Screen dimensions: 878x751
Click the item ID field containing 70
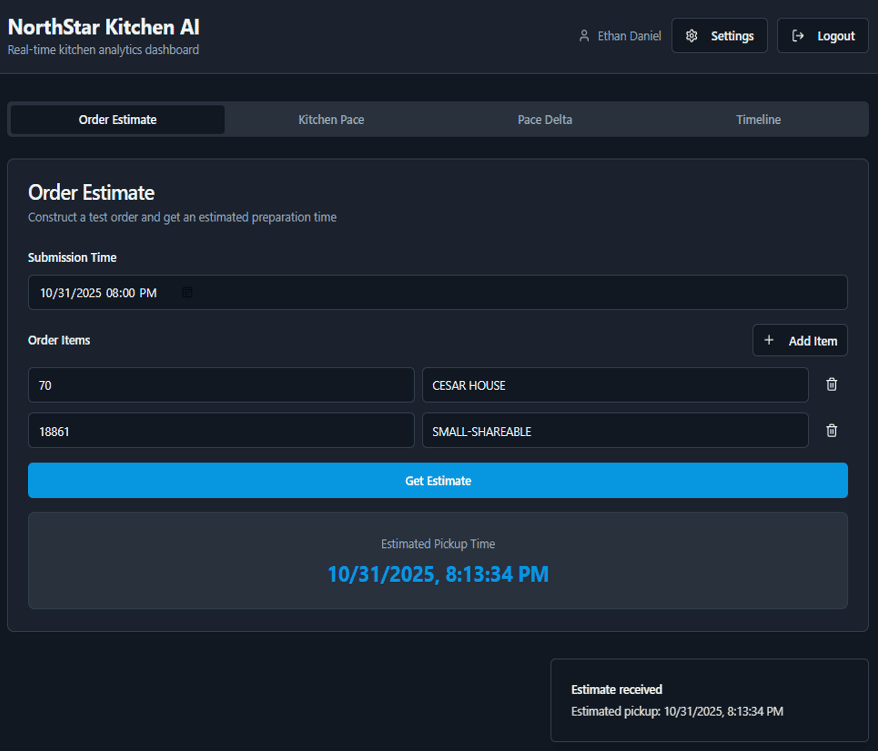click(x=221, y=385)
